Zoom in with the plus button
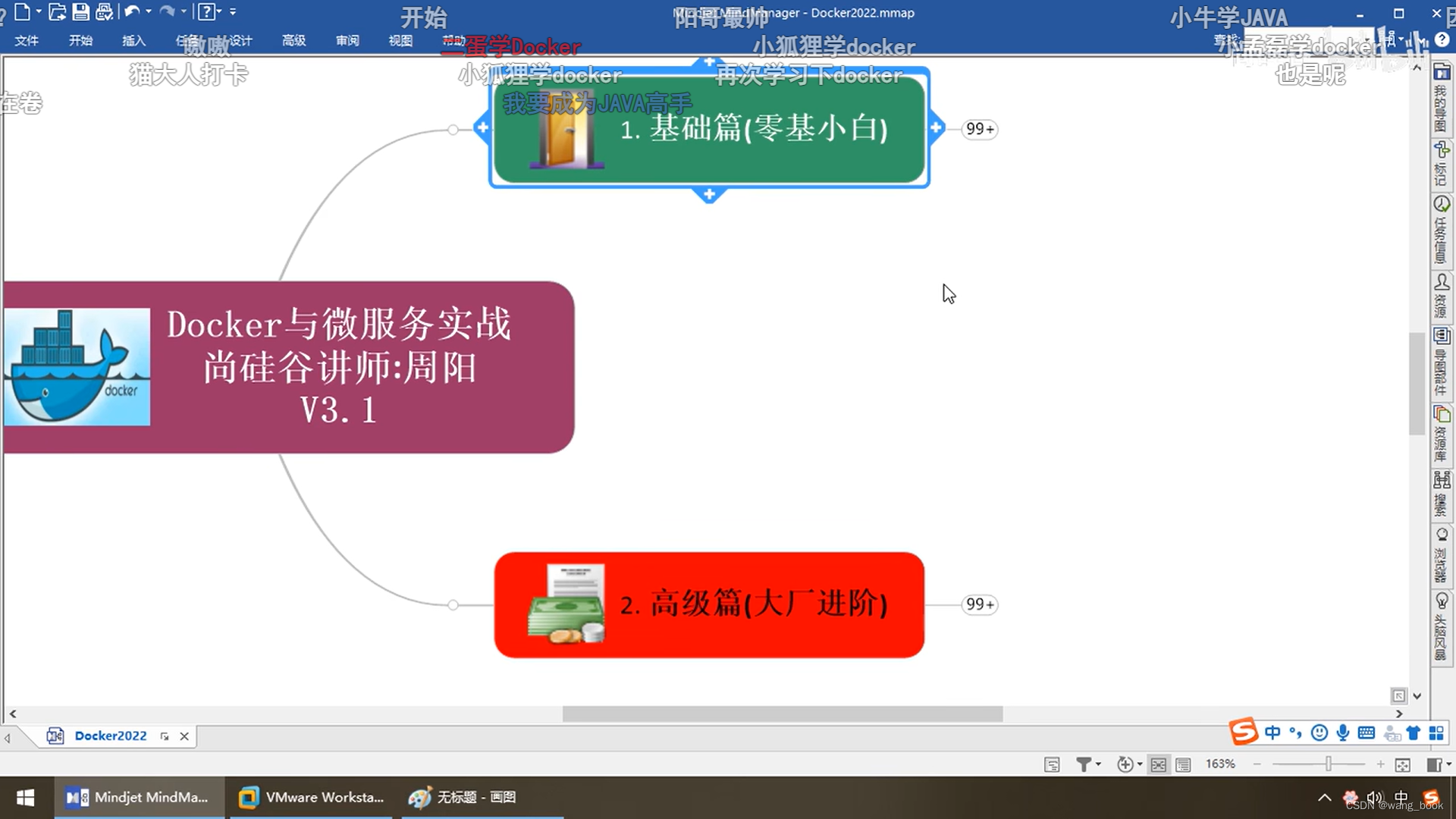 tap(1380, 764)
